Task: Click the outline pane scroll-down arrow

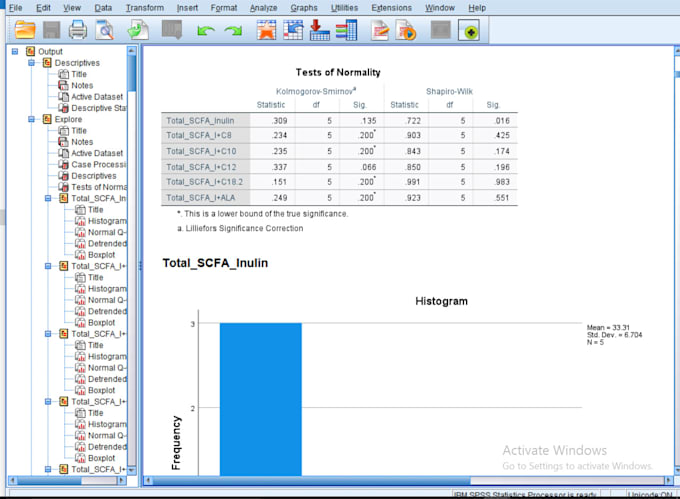Action: click(x=132, y=470)
